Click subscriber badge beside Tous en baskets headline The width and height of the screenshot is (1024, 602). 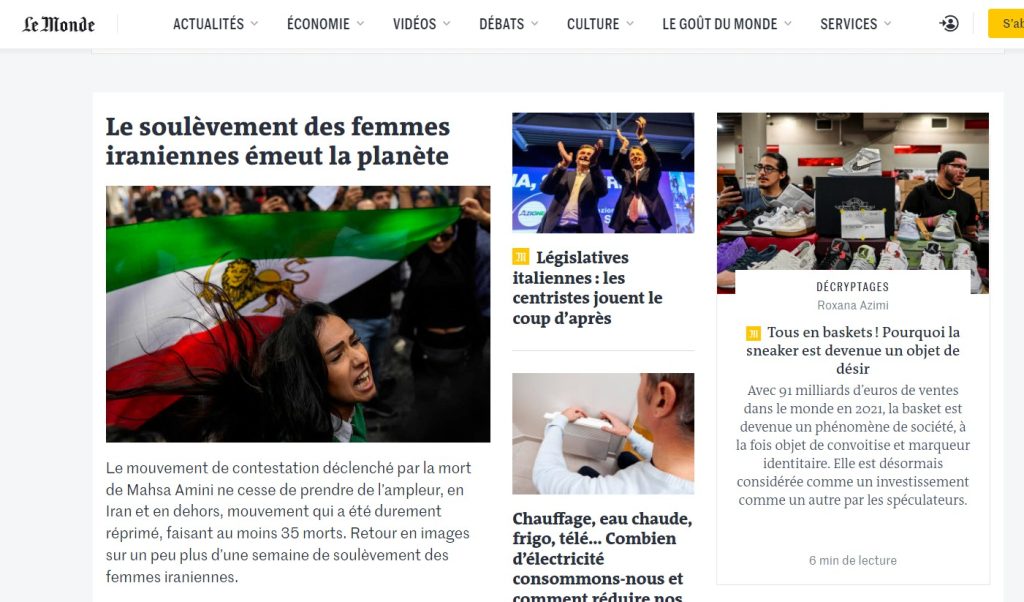pos(754,333)
